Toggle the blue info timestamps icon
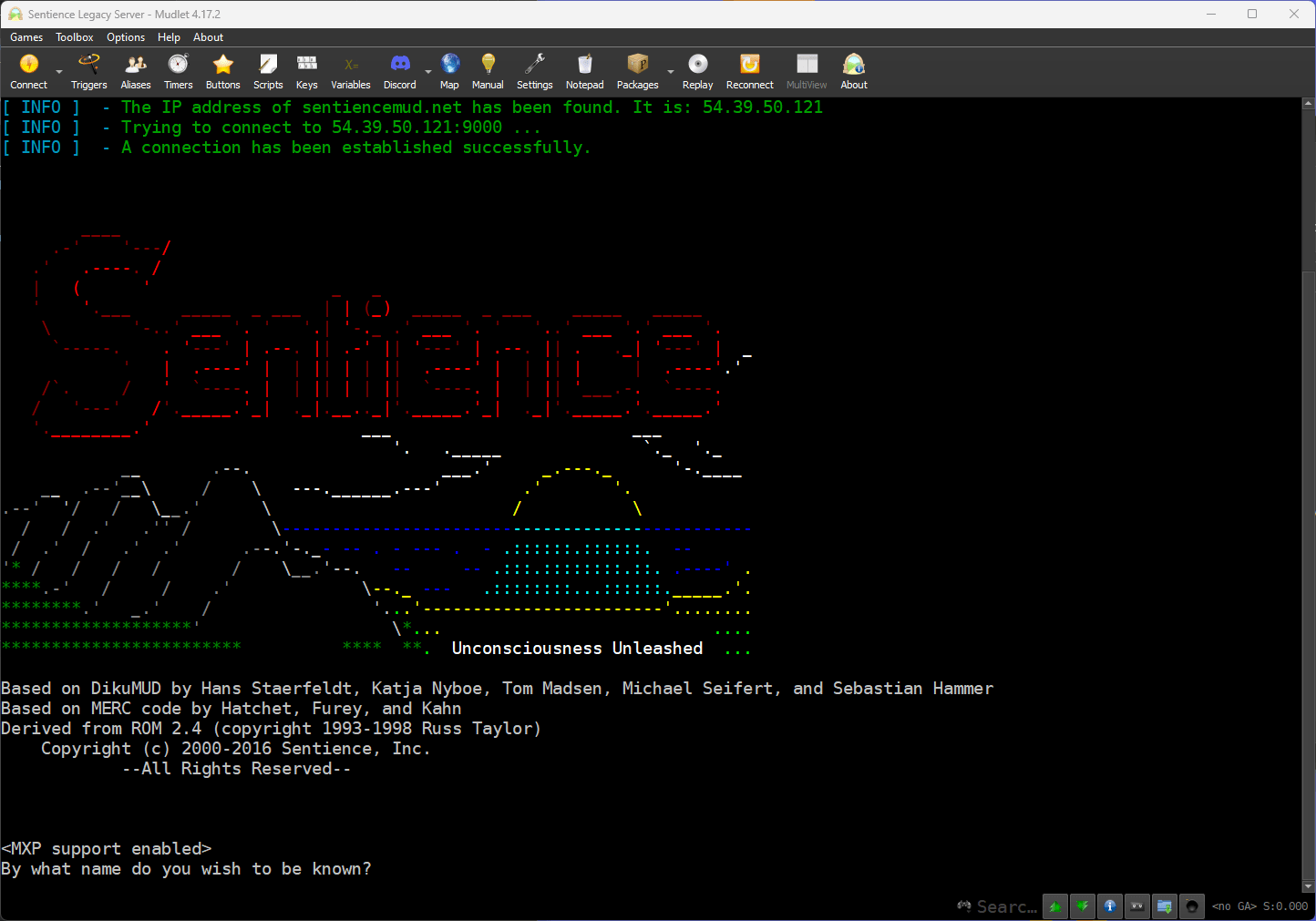Image resolution: width=1316 pixels, height=921 pixels. click(x=1110, y=906)
